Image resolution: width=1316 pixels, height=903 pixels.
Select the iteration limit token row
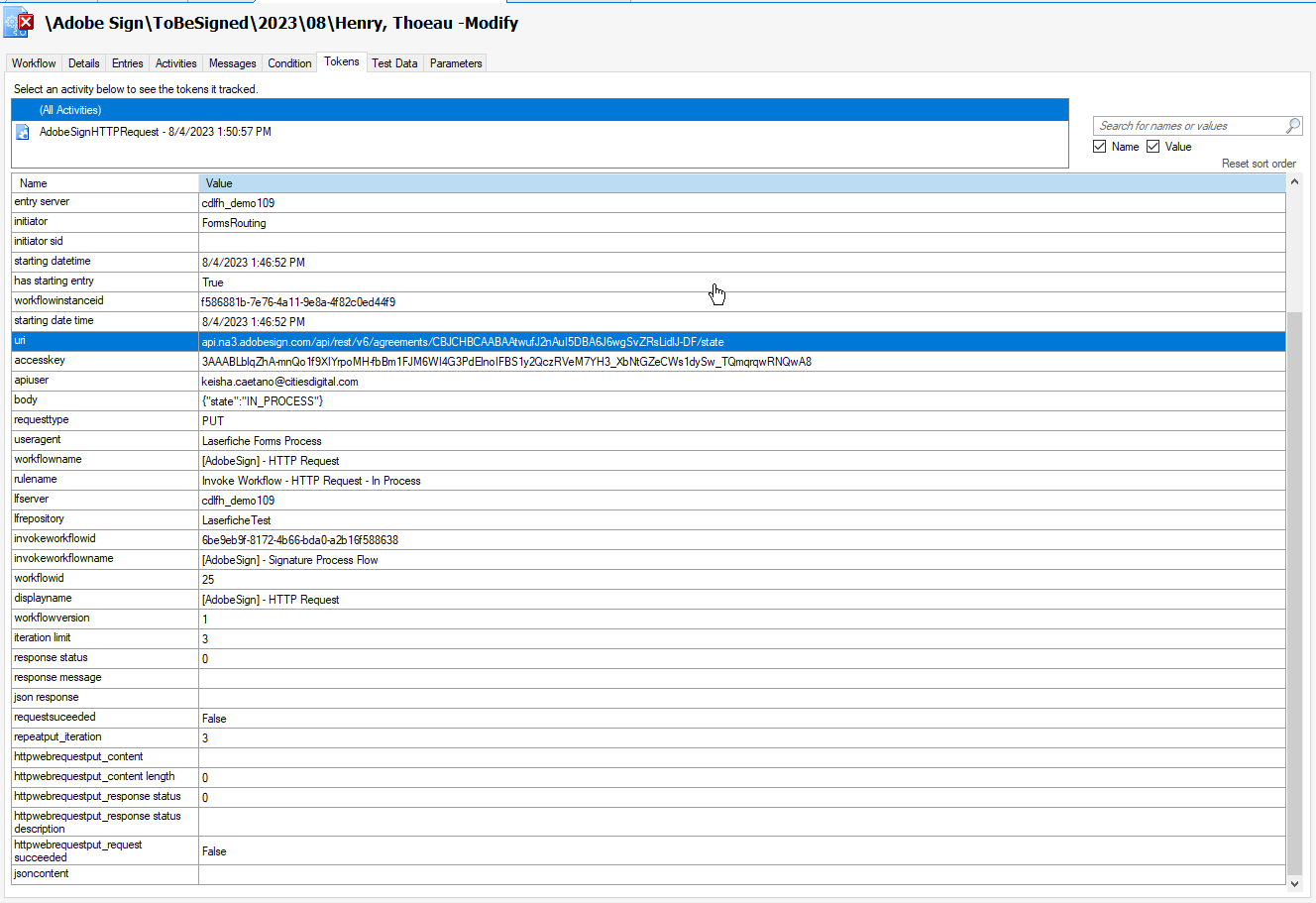pyautogui.click(x=648, y=638)
